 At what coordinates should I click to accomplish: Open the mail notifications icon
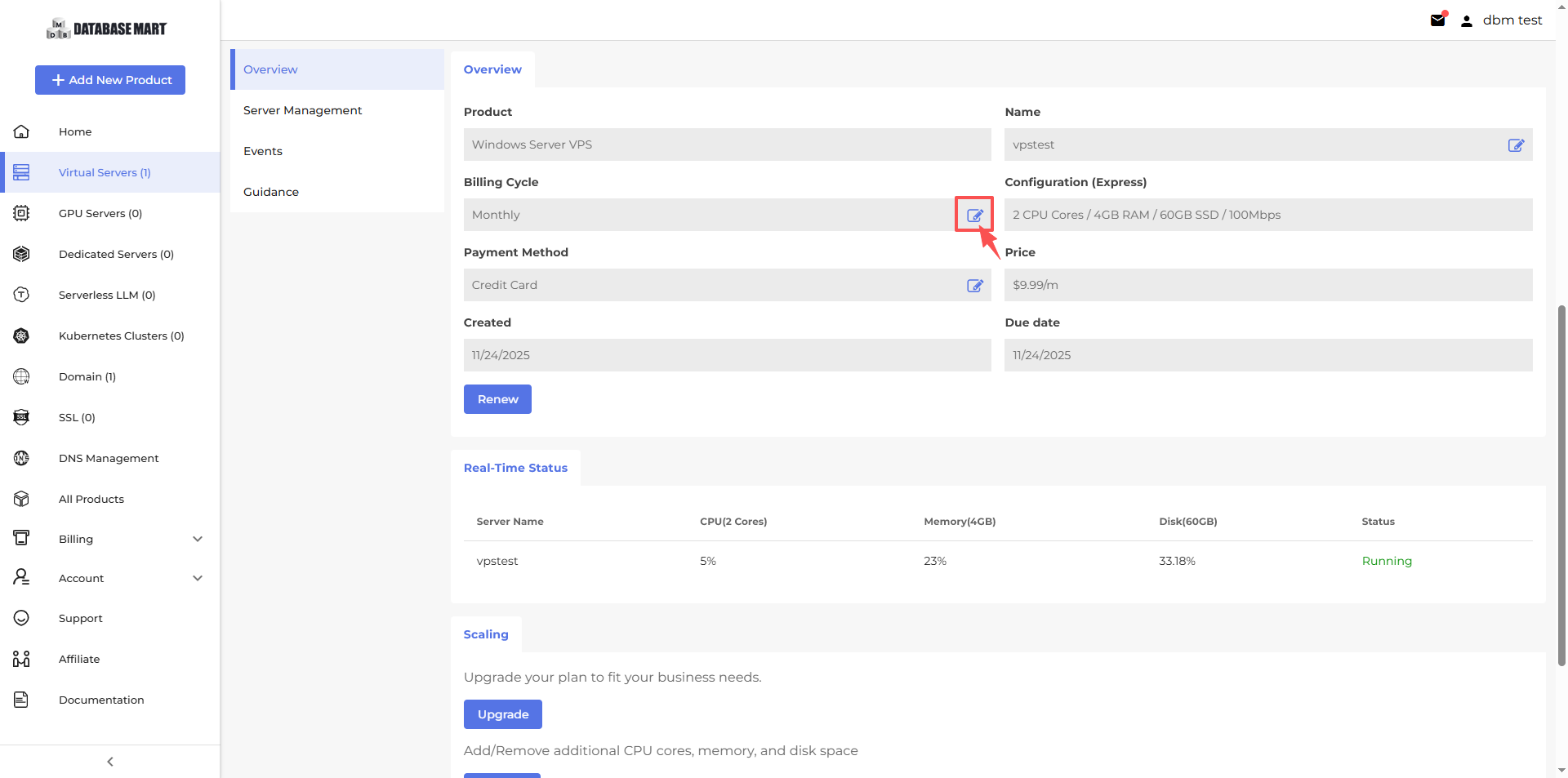coord(1438,20)
